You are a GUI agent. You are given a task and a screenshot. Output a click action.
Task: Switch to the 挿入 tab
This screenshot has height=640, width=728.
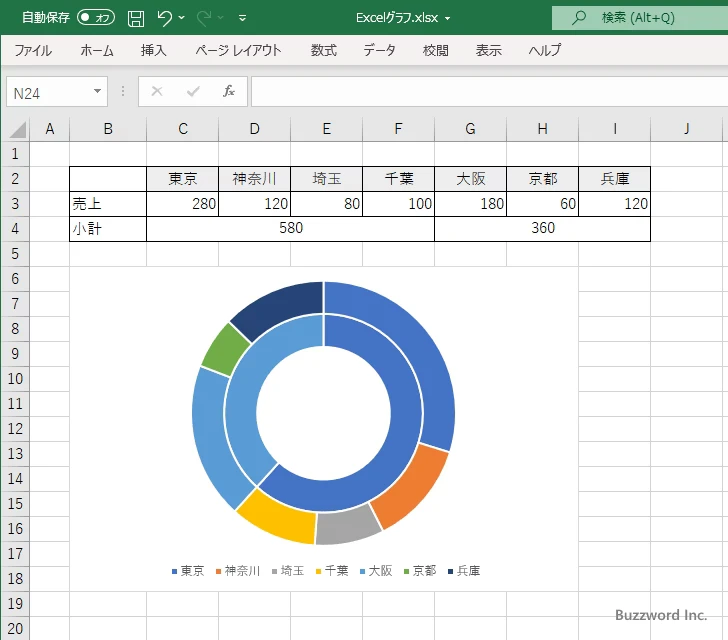coord(154,50)
